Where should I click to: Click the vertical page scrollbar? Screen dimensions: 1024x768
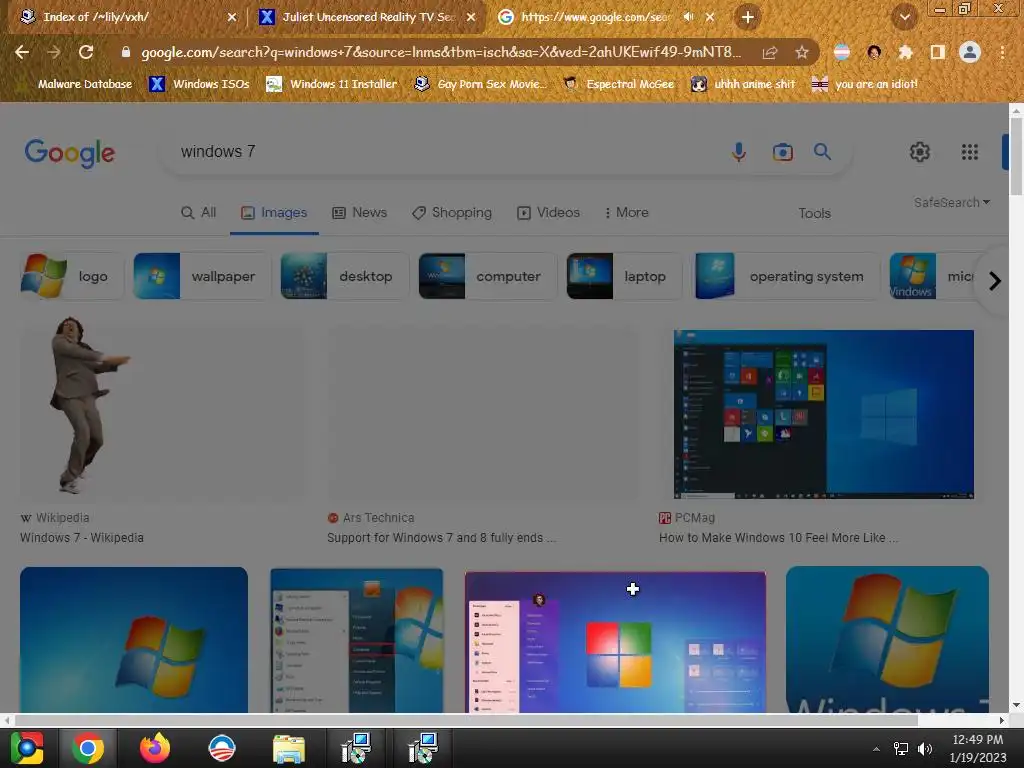1016,157
